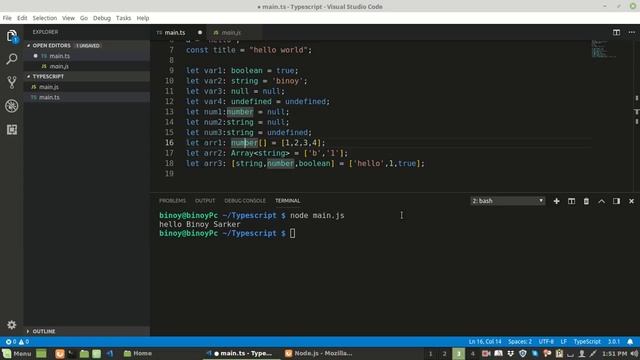Open errors and warnings count
This screenshot has height=360, width=640.
pyautogui.click(x=17, y=342)
